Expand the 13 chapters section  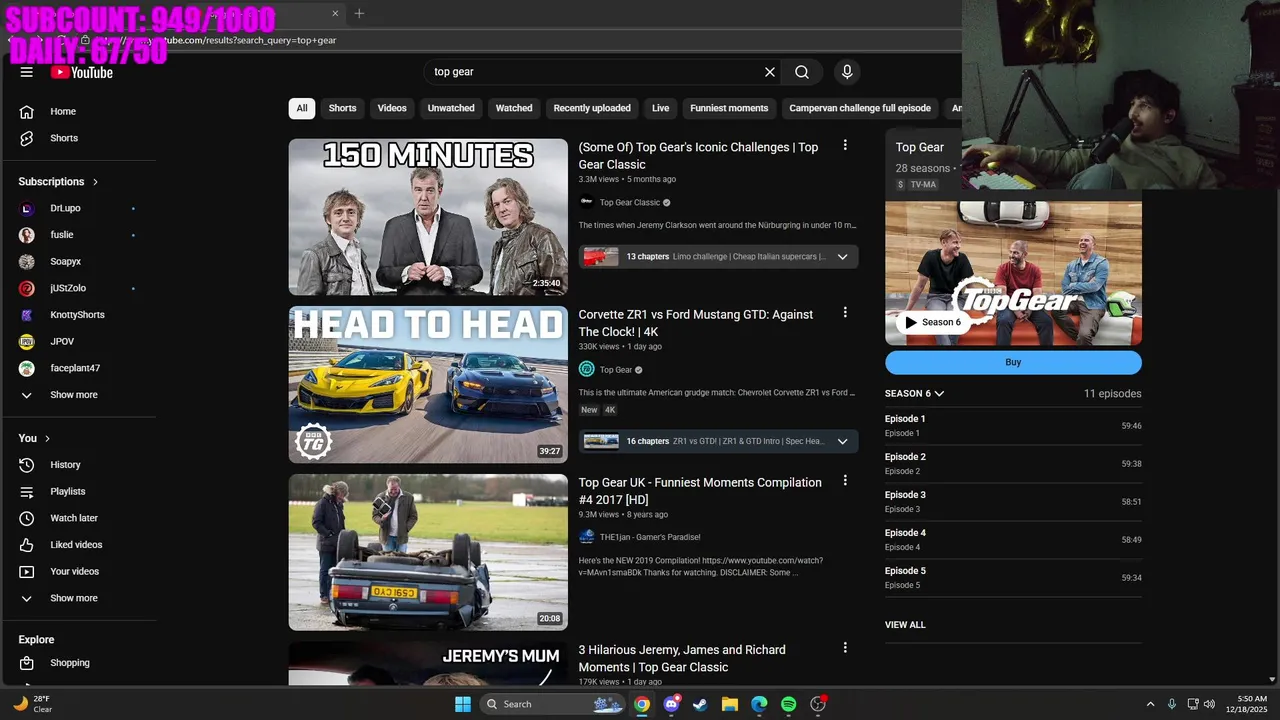(718, 257)
